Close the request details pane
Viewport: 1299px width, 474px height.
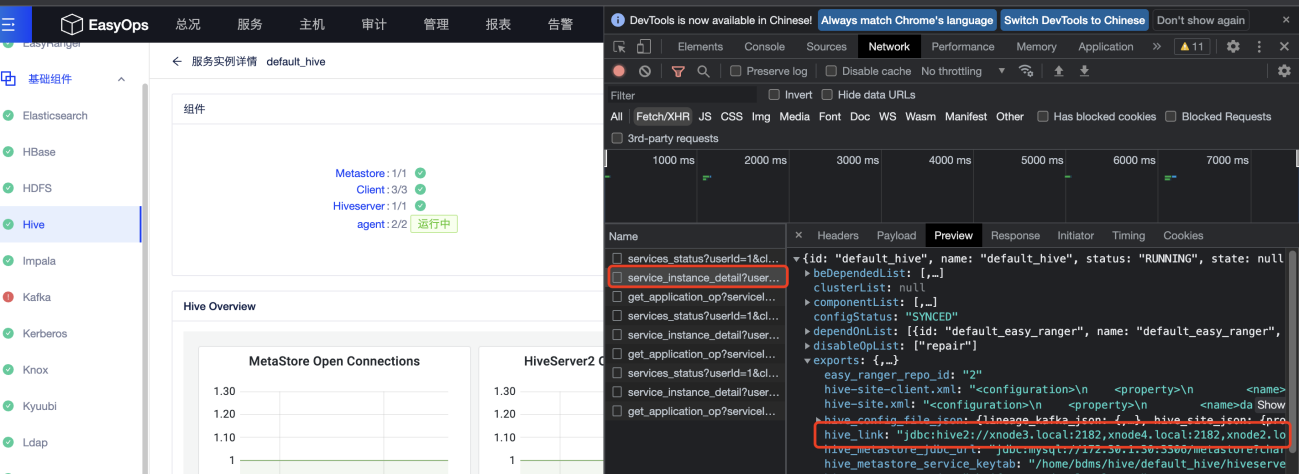click(x=798, y=236)
